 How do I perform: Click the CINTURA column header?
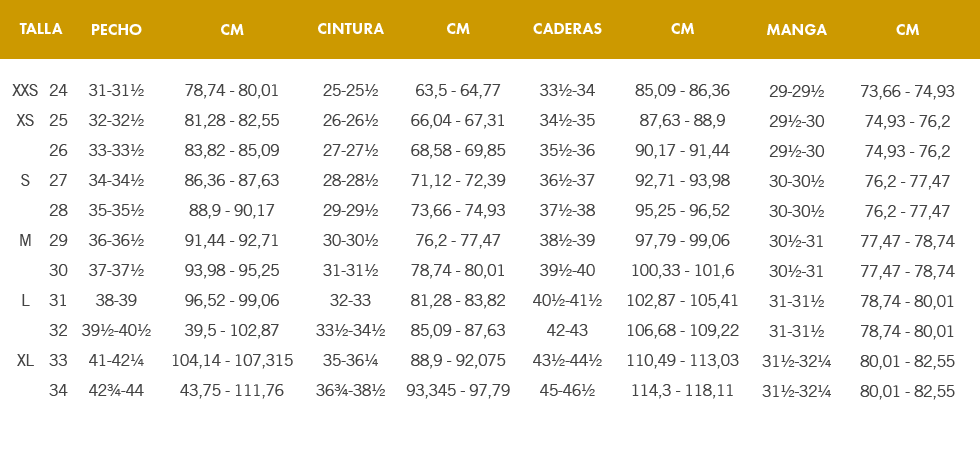click(x=350, y=29)
